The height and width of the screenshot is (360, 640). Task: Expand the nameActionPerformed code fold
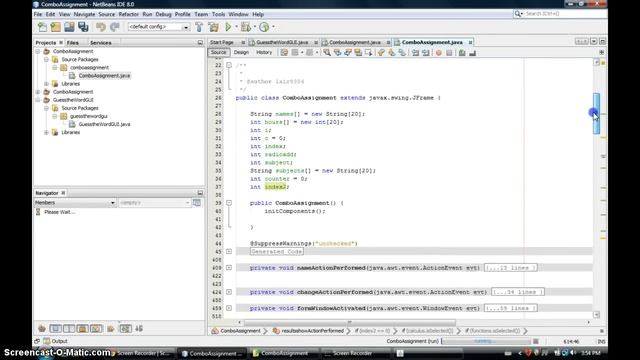point(229,268)
